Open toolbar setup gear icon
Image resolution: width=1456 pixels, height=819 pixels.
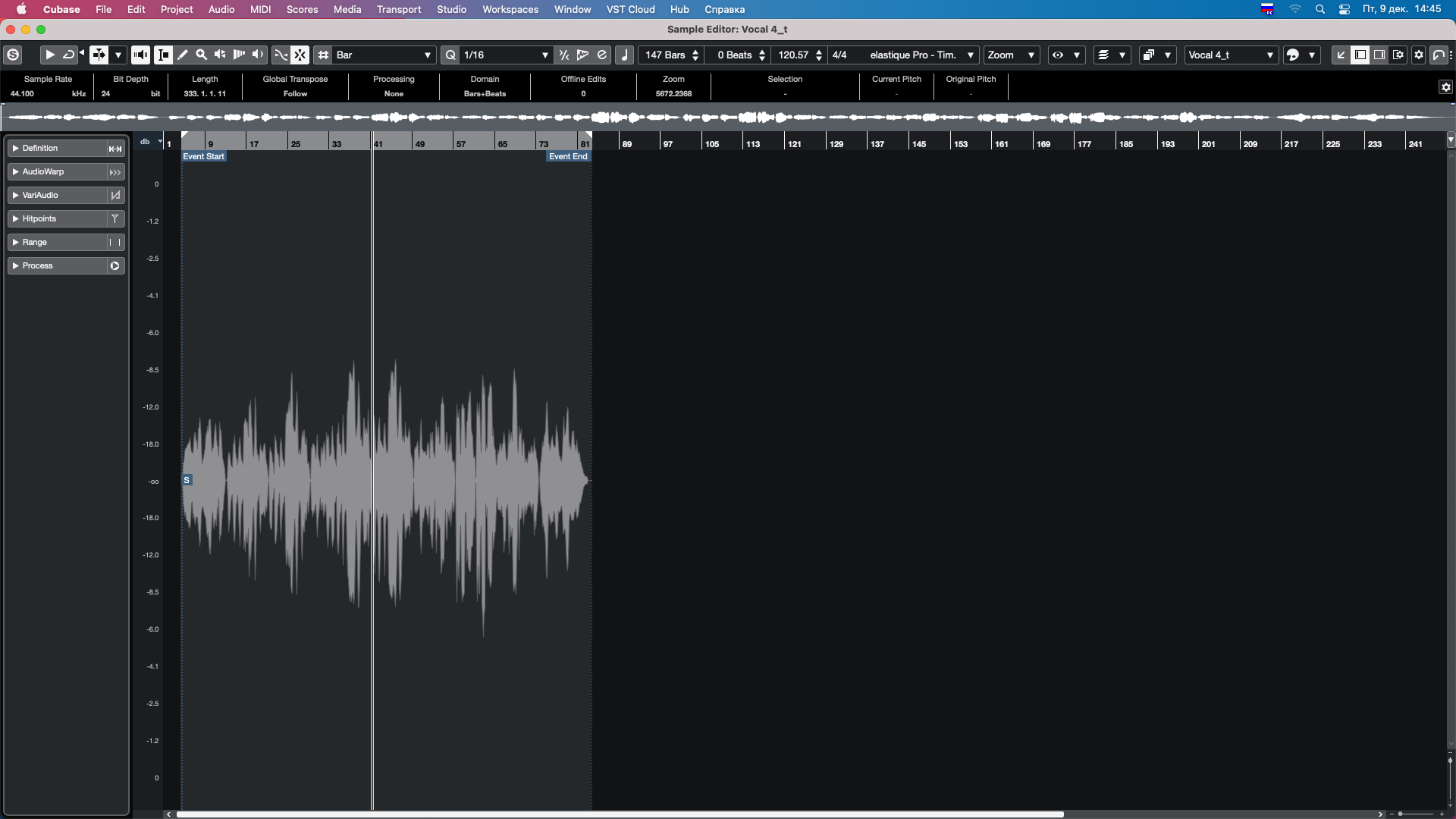point(1419,55)
